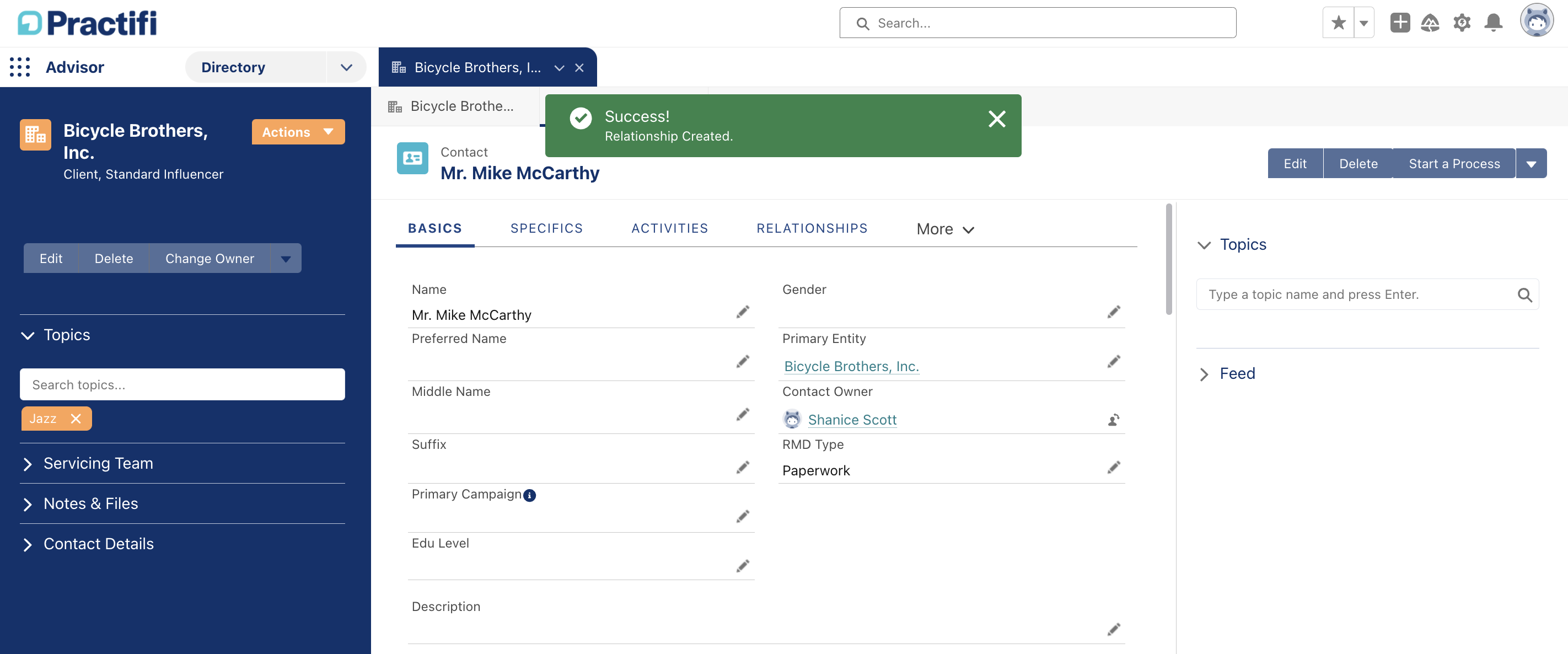Open more contact actions dropdown beside Start a Process
1568x654 pixels.
click(x=1531, y=164)
